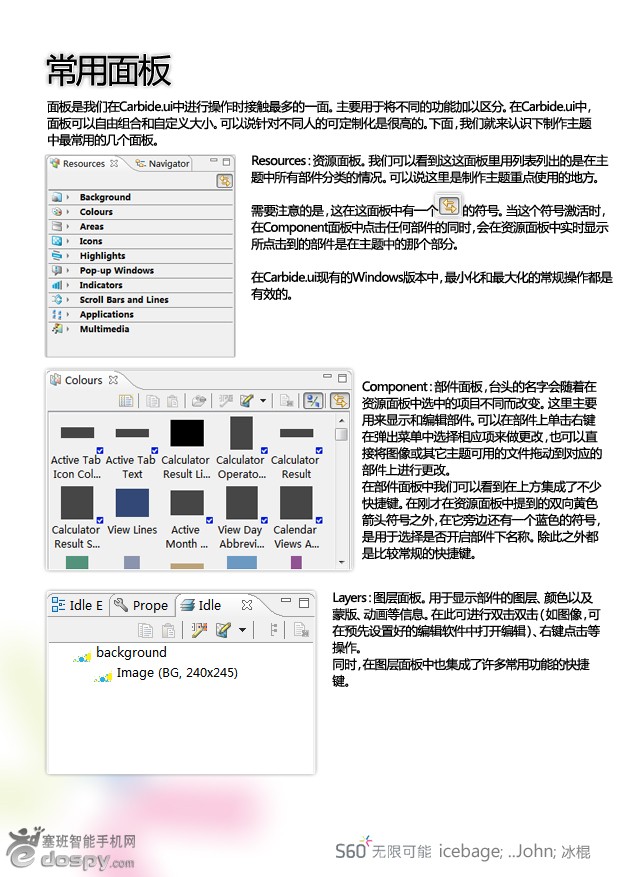
Task: Select the Colours tab in component panel
Action: (83, 380)
